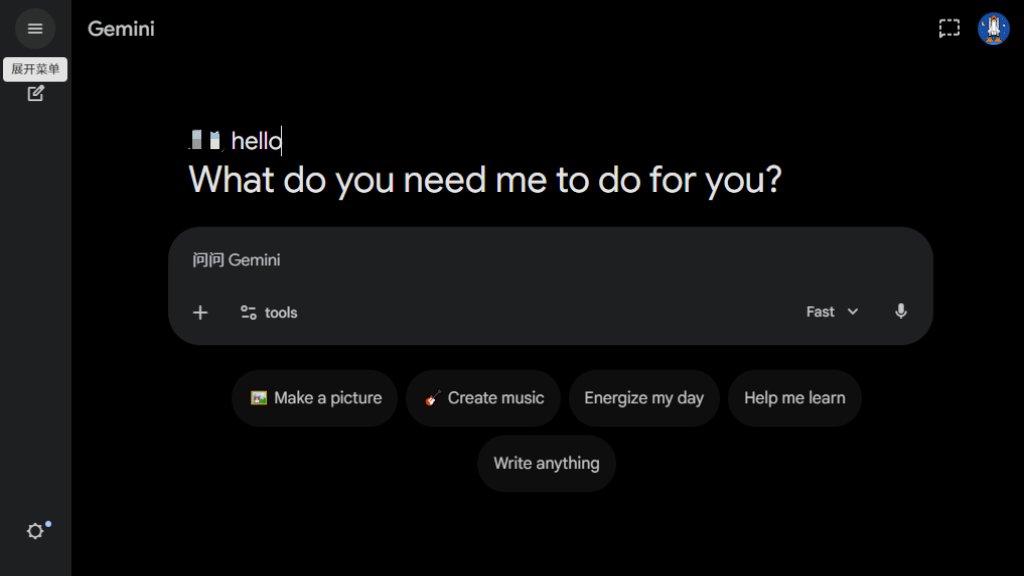Click the chevron arrow beside Fast
1024x576 pixels.
pos(853,312)
